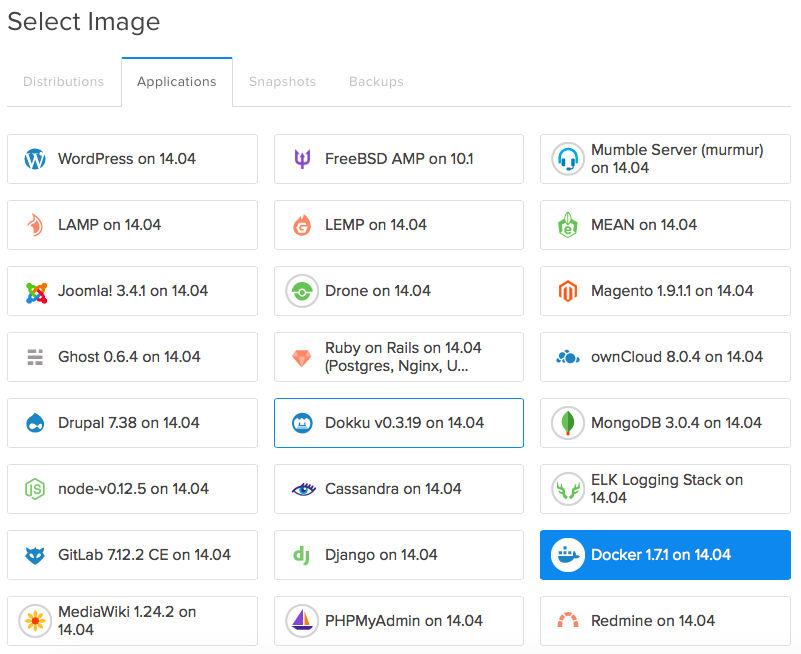
Task: Pick Ghost 0.6.4 on 14.04
Action: (132, 357)
